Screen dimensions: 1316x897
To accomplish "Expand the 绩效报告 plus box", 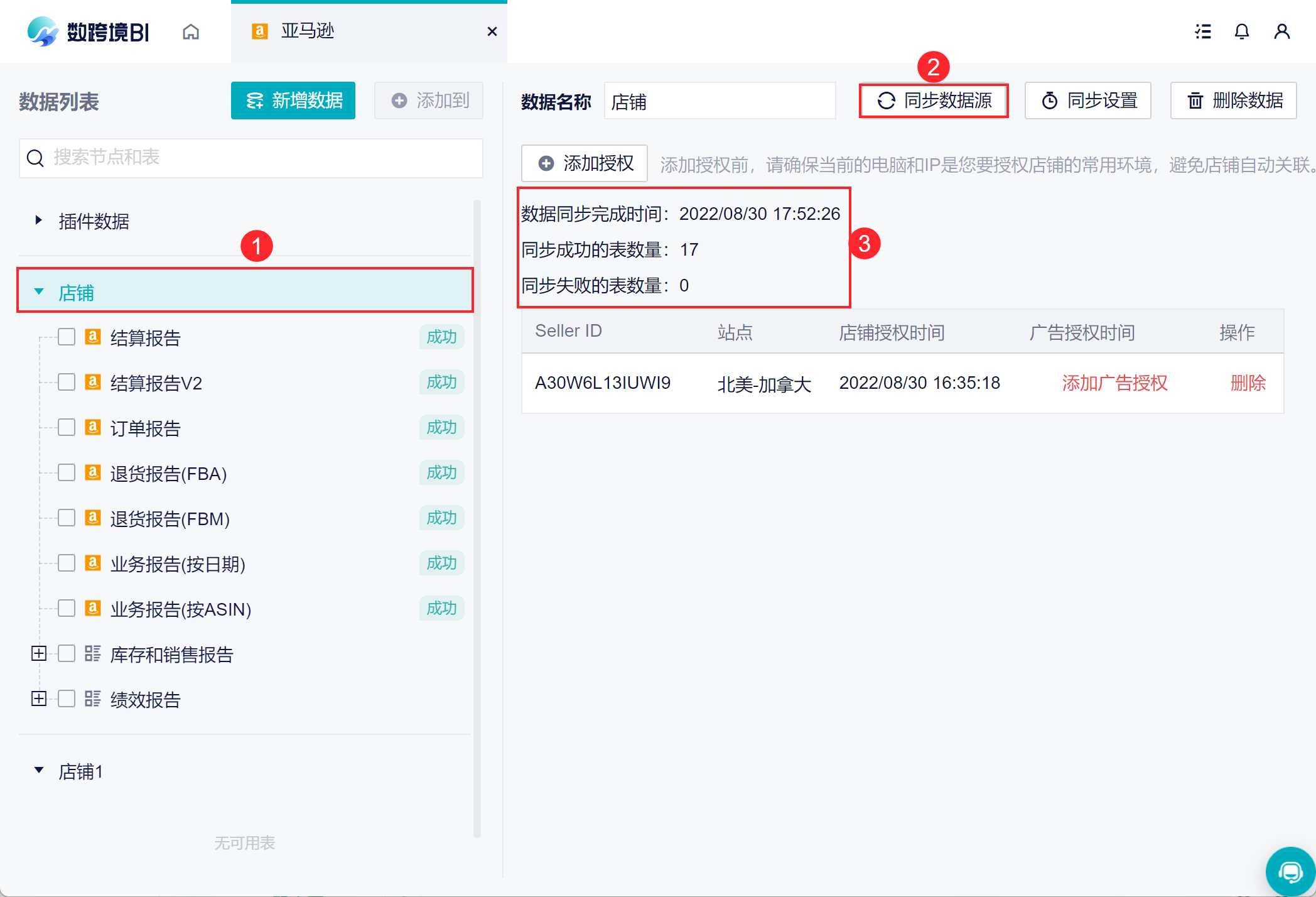I will coord(39,699).
